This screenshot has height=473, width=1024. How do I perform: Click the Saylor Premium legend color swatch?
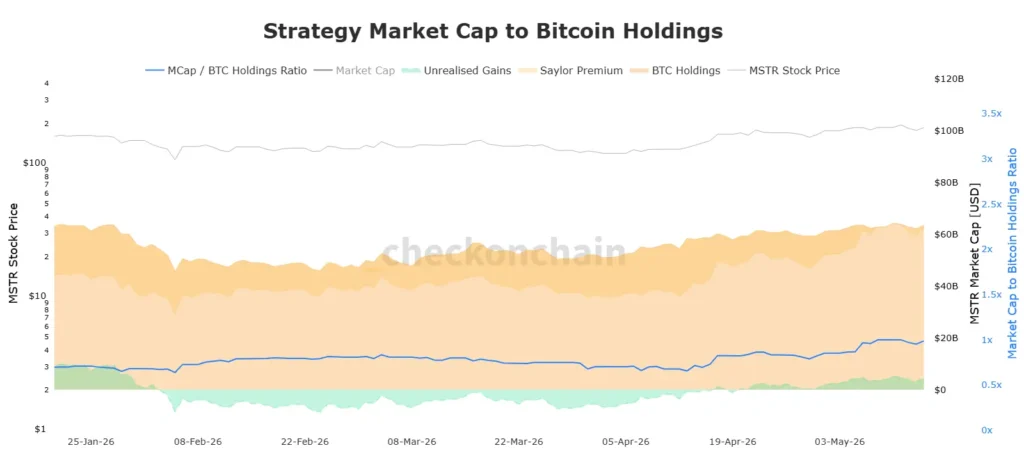[528, 71]
